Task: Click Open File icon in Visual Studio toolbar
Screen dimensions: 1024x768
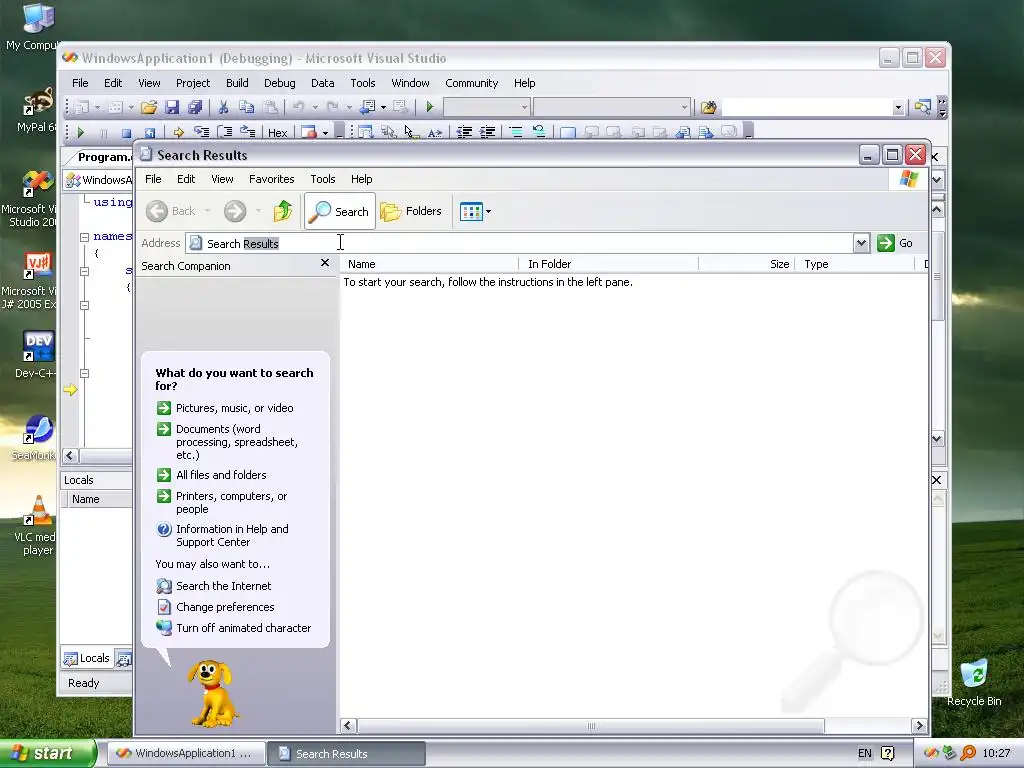Action: pyautogui.click(x=149, y=107)
